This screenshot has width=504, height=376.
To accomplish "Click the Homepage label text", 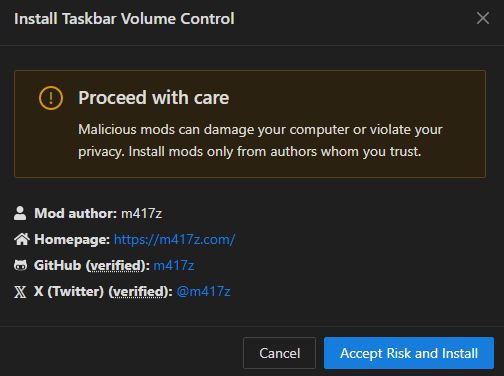I will pyautogui.click(x=72, y=240).
